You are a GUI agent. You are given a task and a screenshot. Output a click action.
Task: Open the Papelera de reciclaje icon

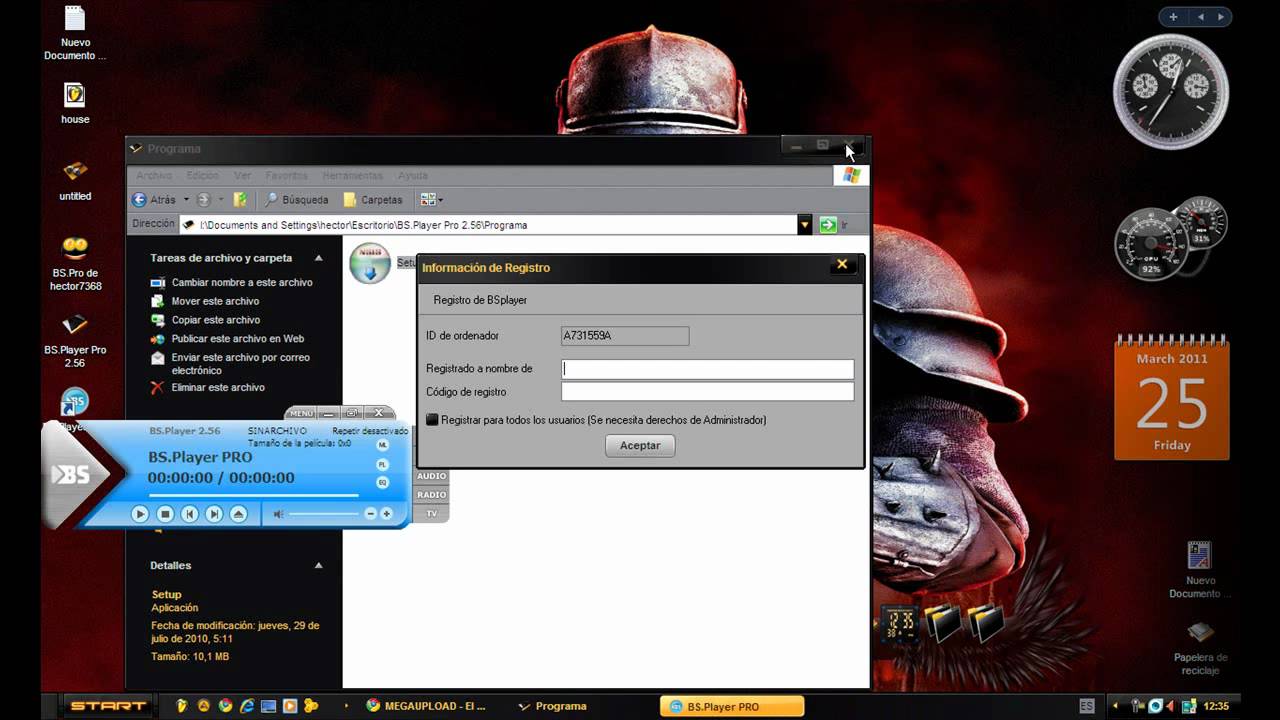point(1200,647)
